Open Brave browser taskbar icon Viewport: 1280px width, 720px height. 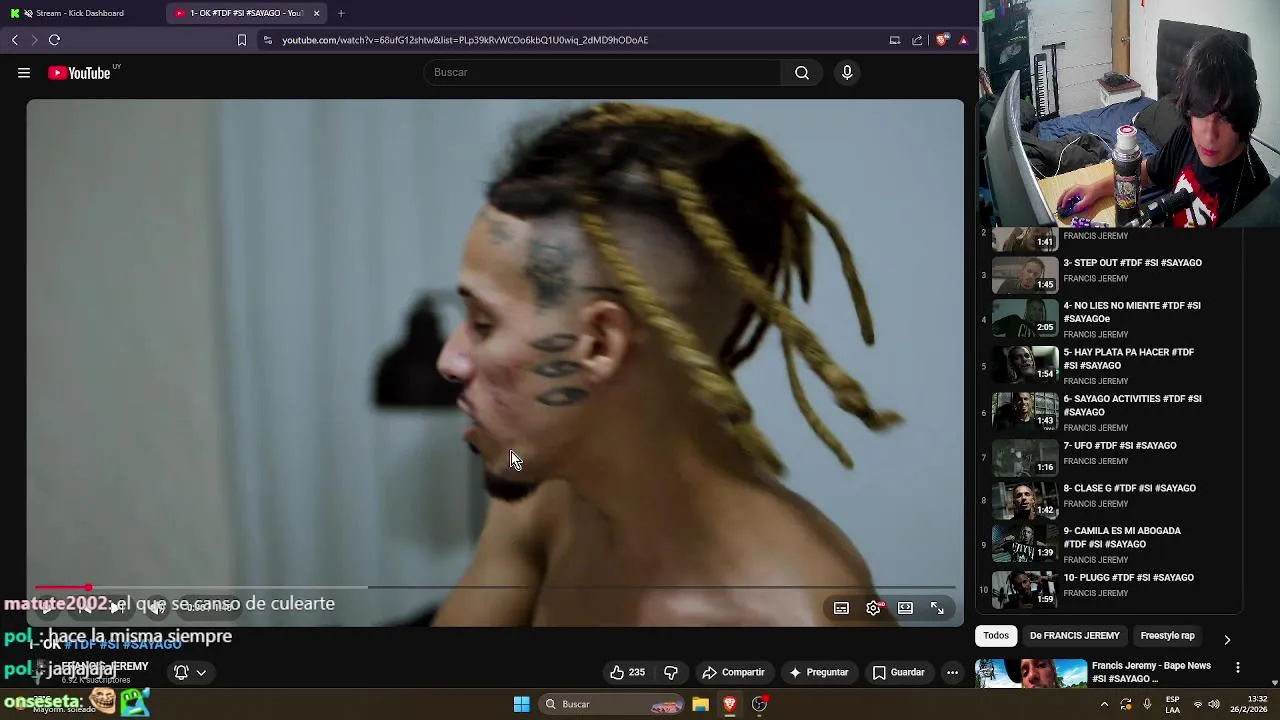click(730, 704)
